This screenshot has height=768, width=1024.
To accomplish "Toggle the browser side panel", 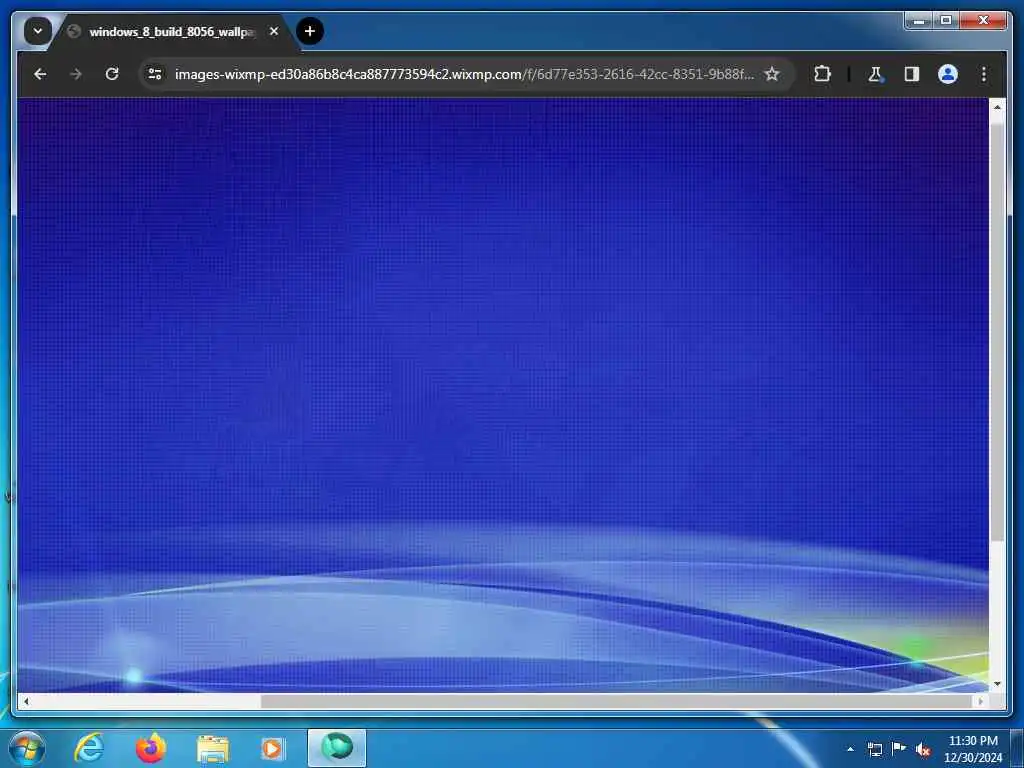I will click(x=912, y=74).
